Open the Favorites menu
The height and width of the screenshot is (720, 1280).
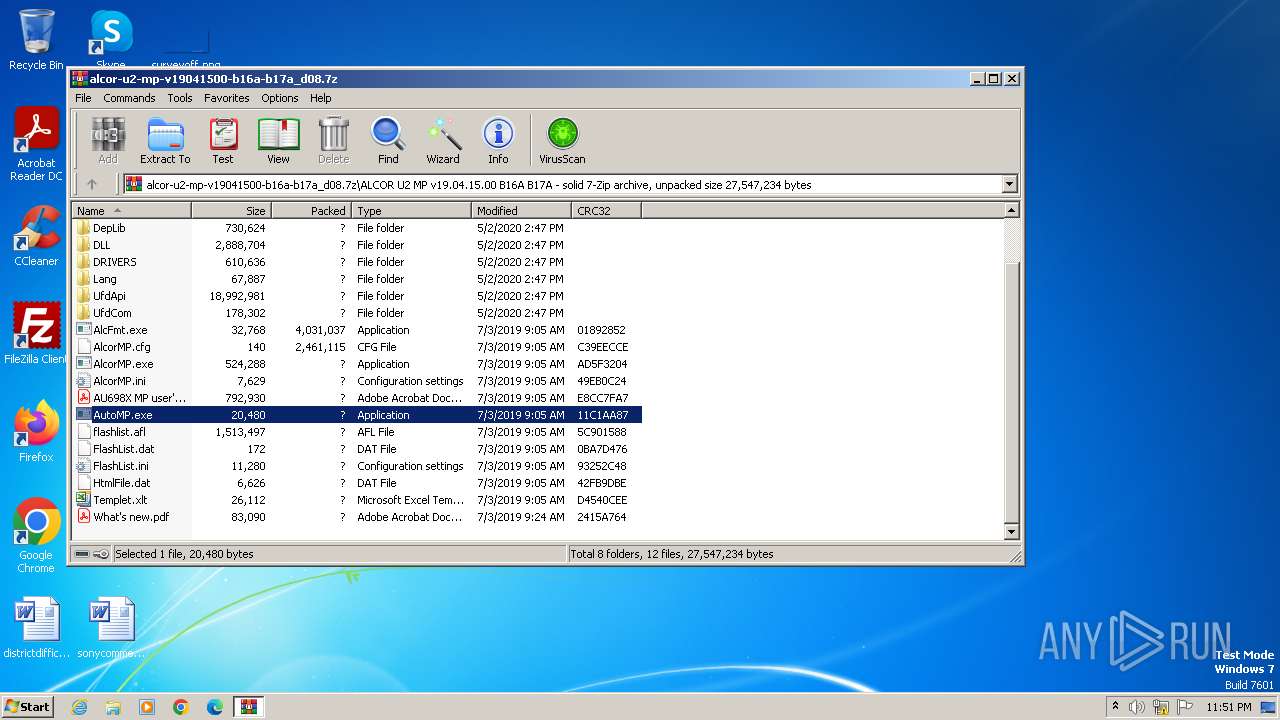coord(227,98)
